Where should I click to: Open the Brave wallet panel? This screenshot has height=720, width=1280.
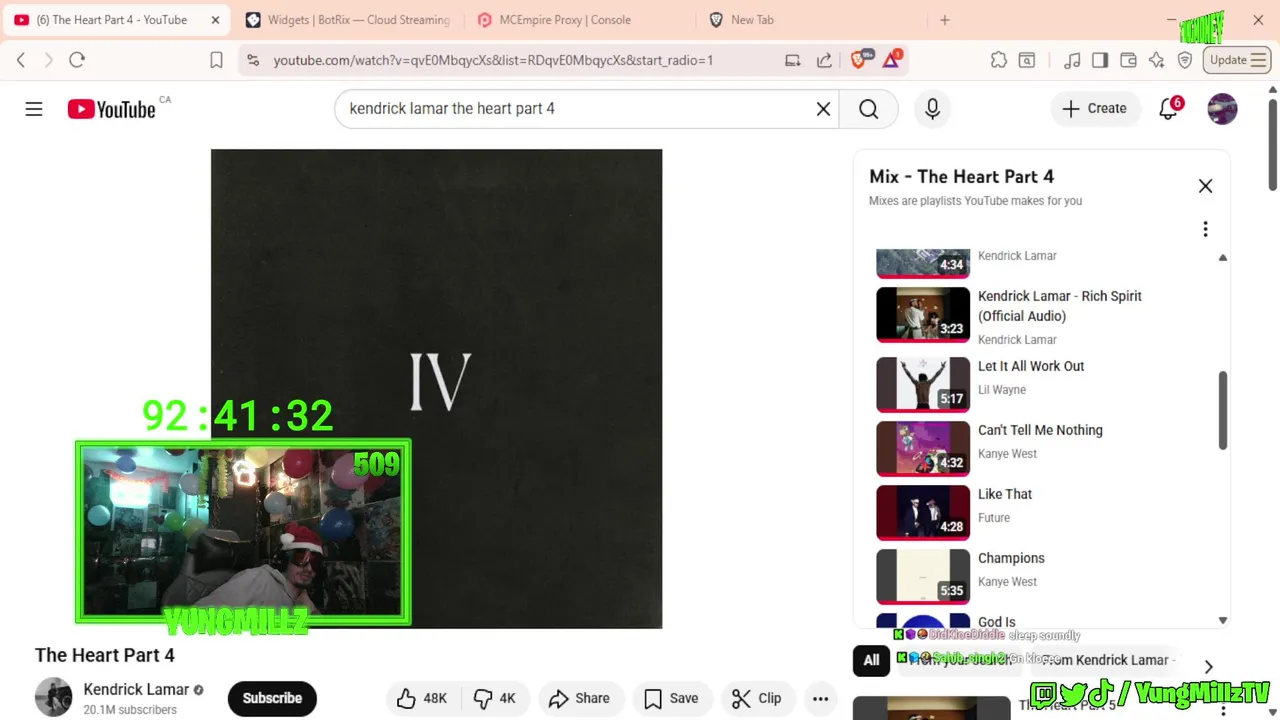pyautogui.click(x=1128, y=60)
